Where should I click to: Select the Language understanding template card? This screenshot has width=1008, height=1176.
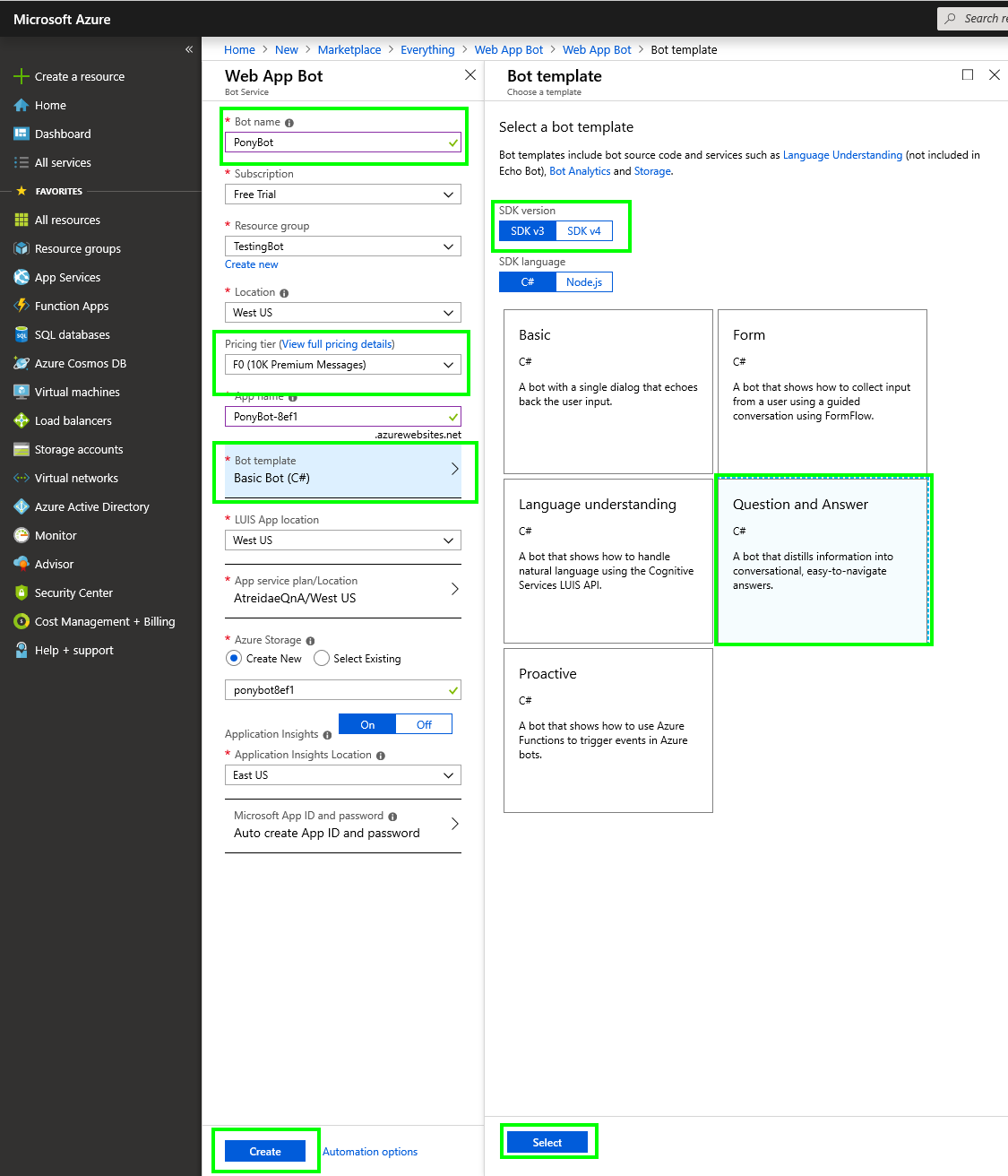[608, 561]
